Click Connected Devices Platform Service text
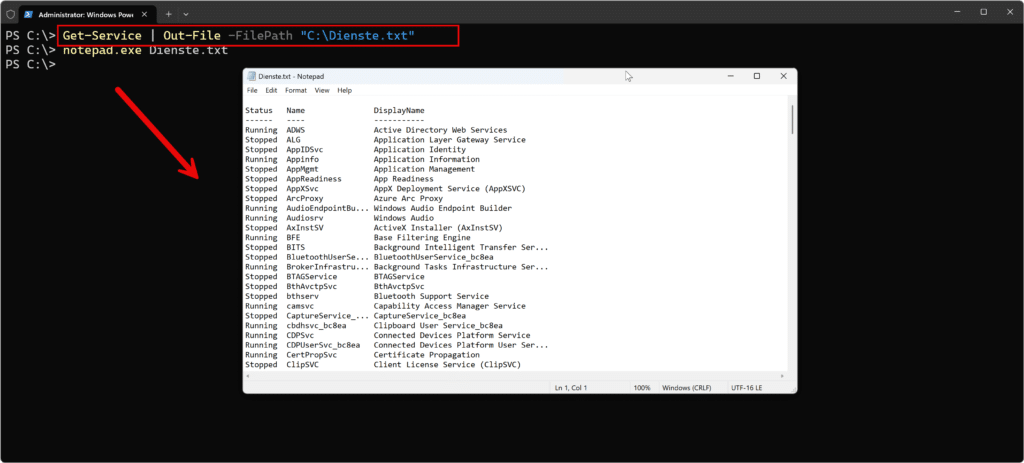 tap(452, 336)
